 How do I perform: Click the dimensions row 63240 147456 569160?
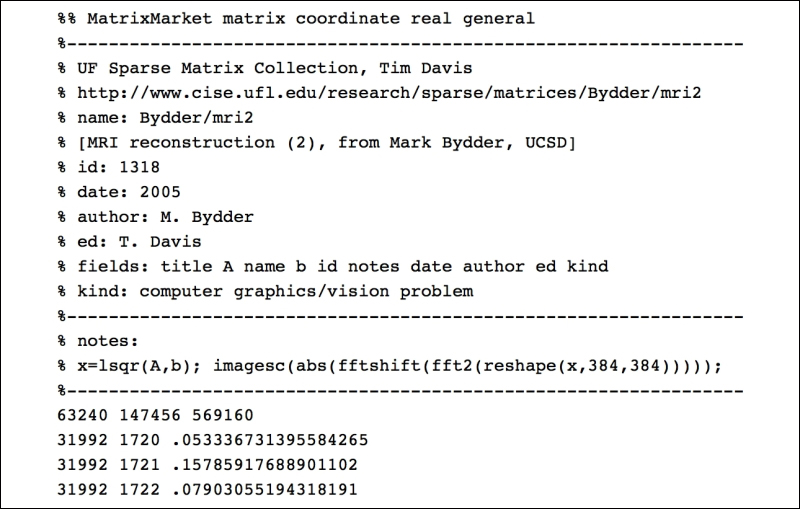[155, 415]
